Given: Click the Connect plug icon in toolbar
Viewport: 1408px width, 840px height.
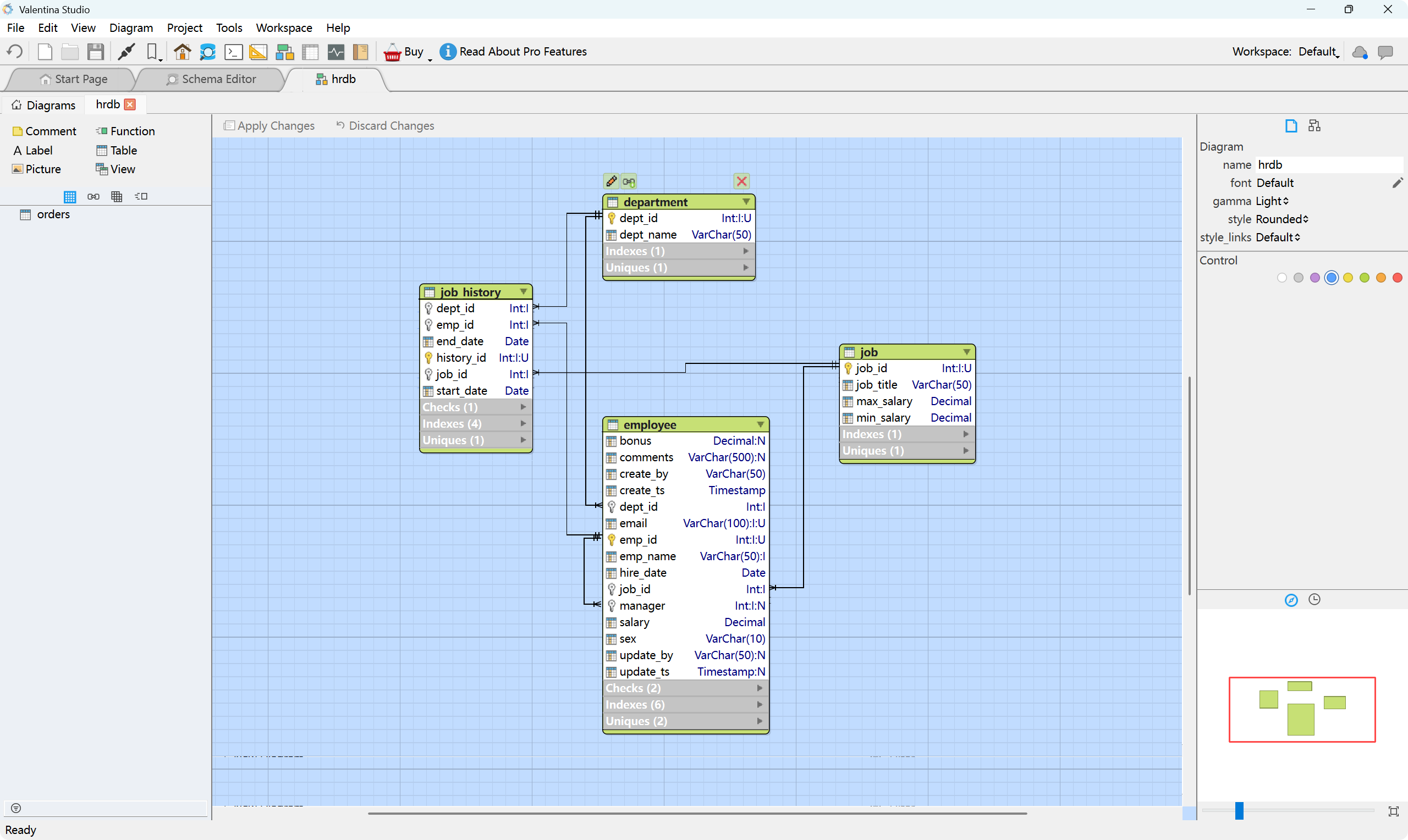Looking at the screenshot, I should [127, 52].
